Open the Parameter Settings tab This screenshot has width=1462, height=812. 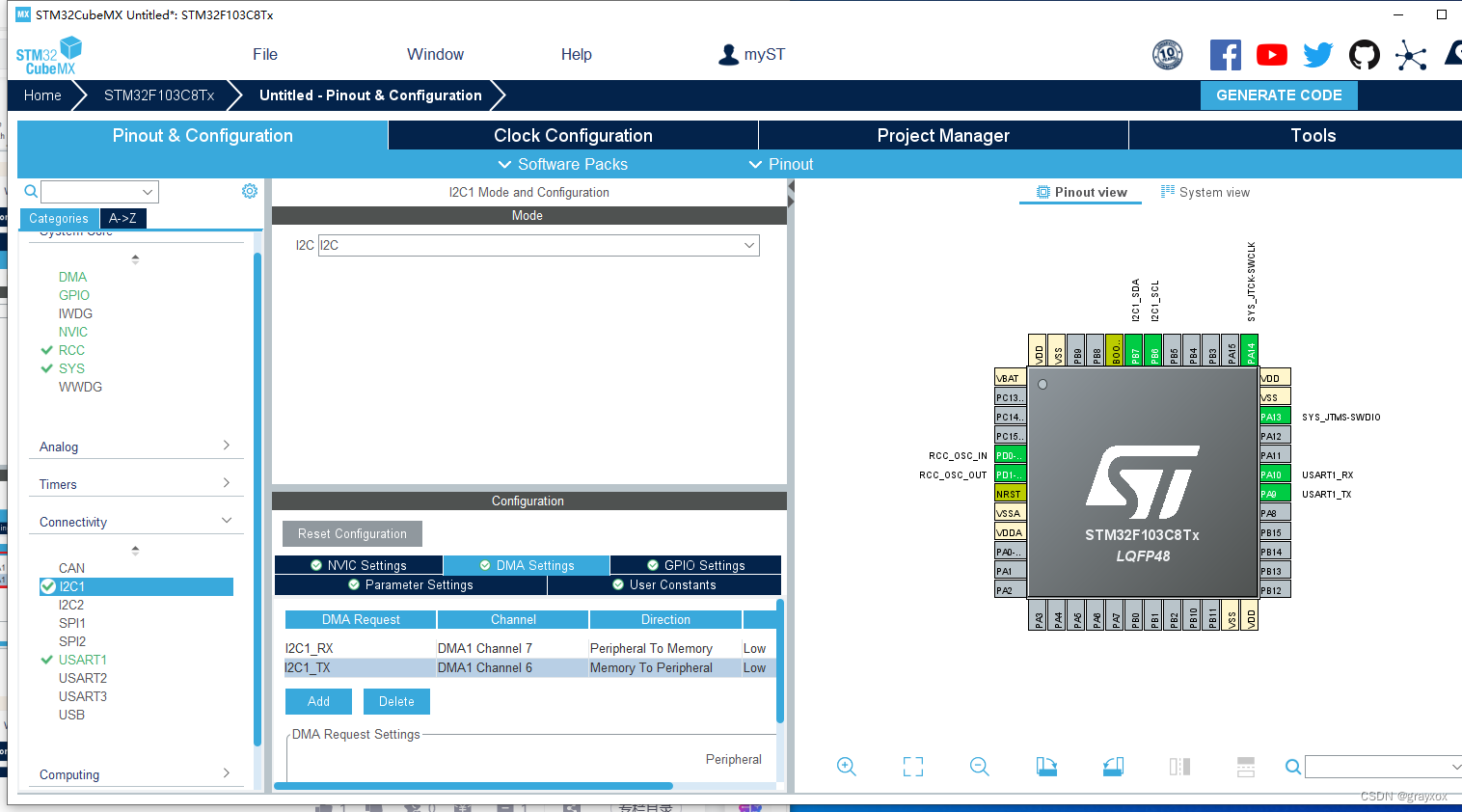[411, 584]
